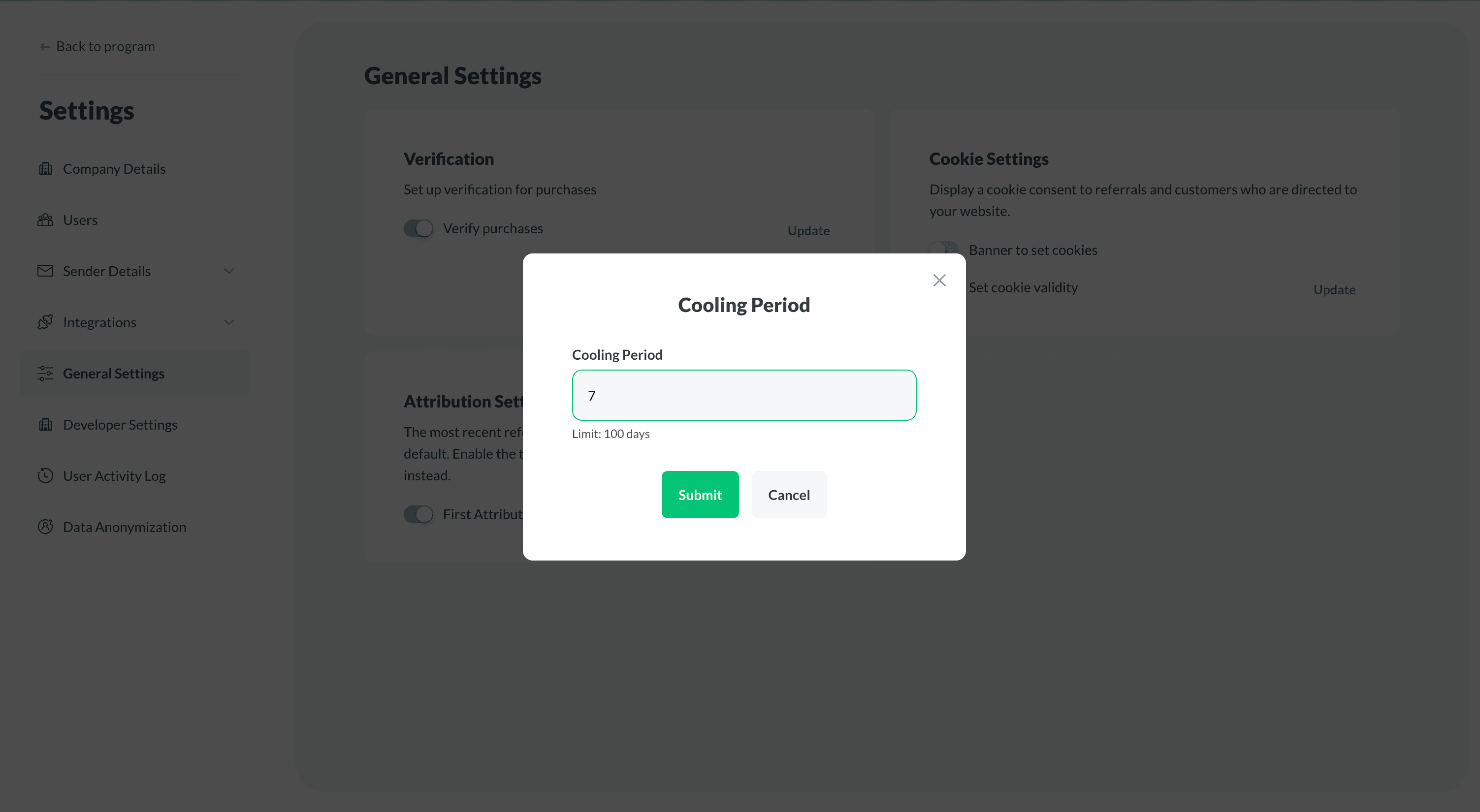Close the Cooling Period modal with X

[x=939, y=280]
